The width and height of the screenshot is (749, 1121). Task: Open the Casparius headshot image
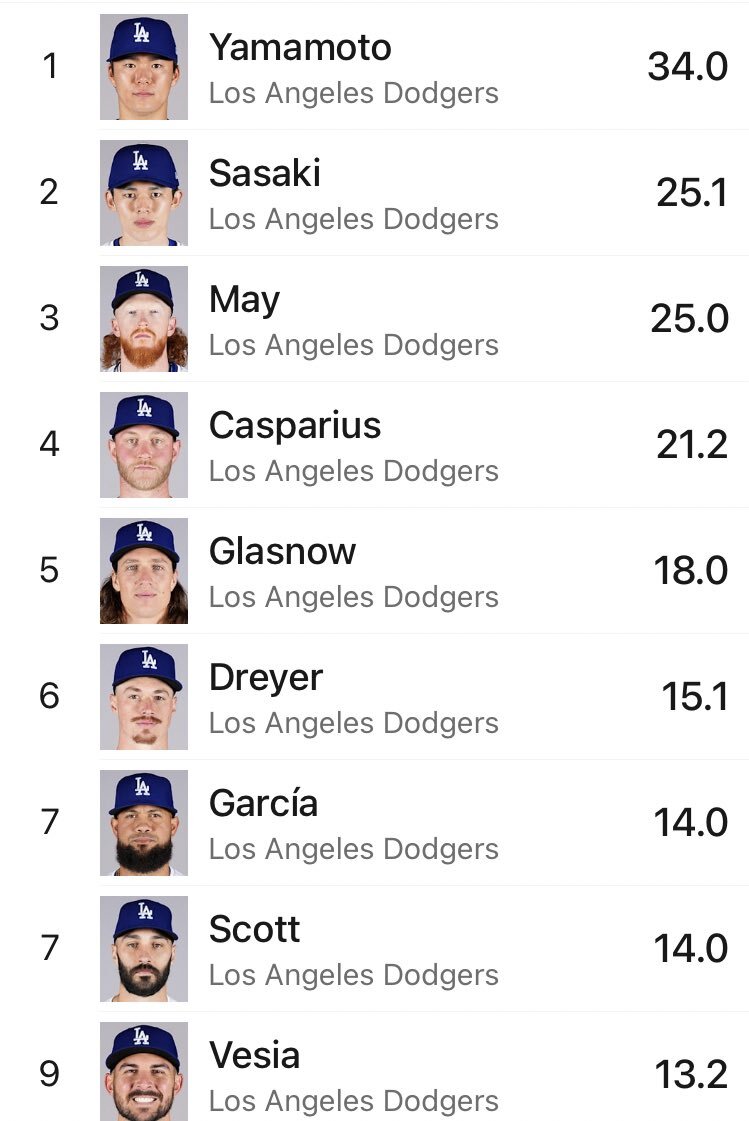tap(144, 445)
